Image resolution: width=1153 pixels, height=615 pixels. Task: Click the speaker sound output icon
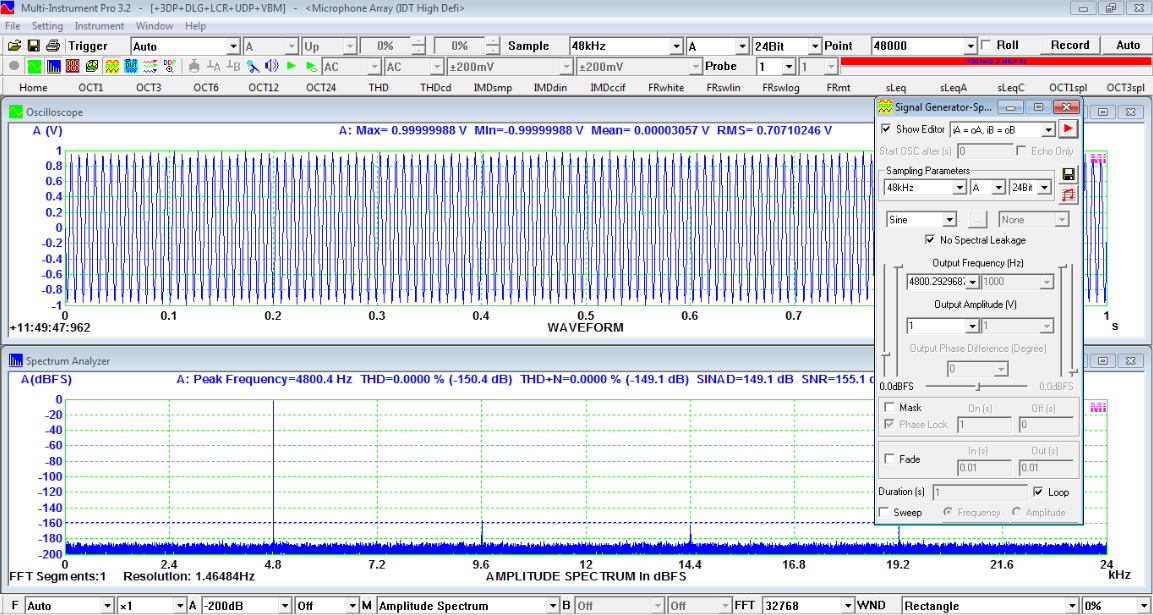tap(272, 66)
